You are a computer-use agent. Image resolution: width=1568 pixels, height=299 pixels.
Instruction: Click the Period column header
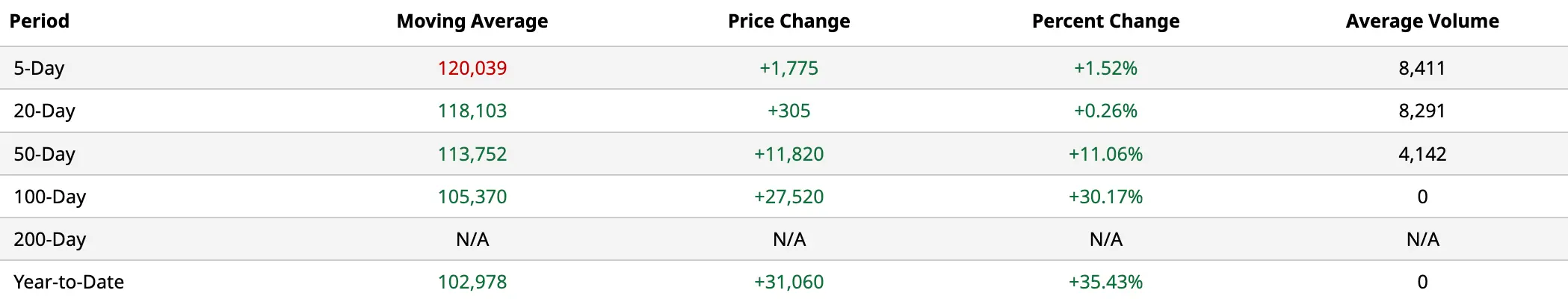click(x=40, y=21)
